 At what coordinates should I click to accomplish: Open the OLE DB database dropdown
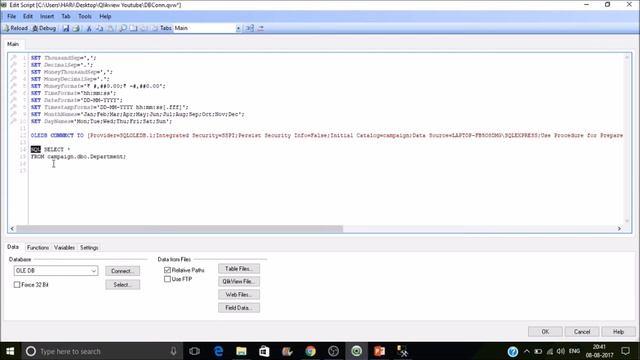(56, 271)
